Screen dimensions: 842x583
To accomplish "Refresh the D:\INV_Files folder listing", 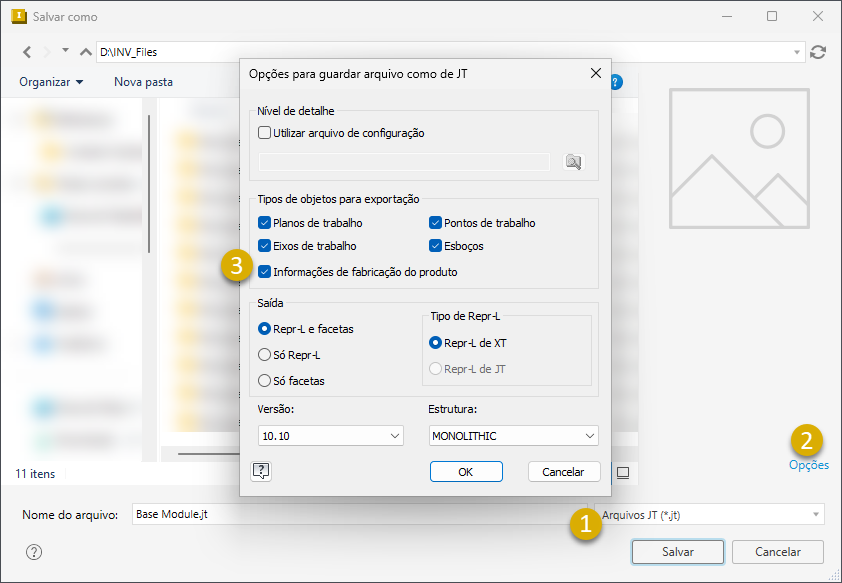I will coord(818,52).
